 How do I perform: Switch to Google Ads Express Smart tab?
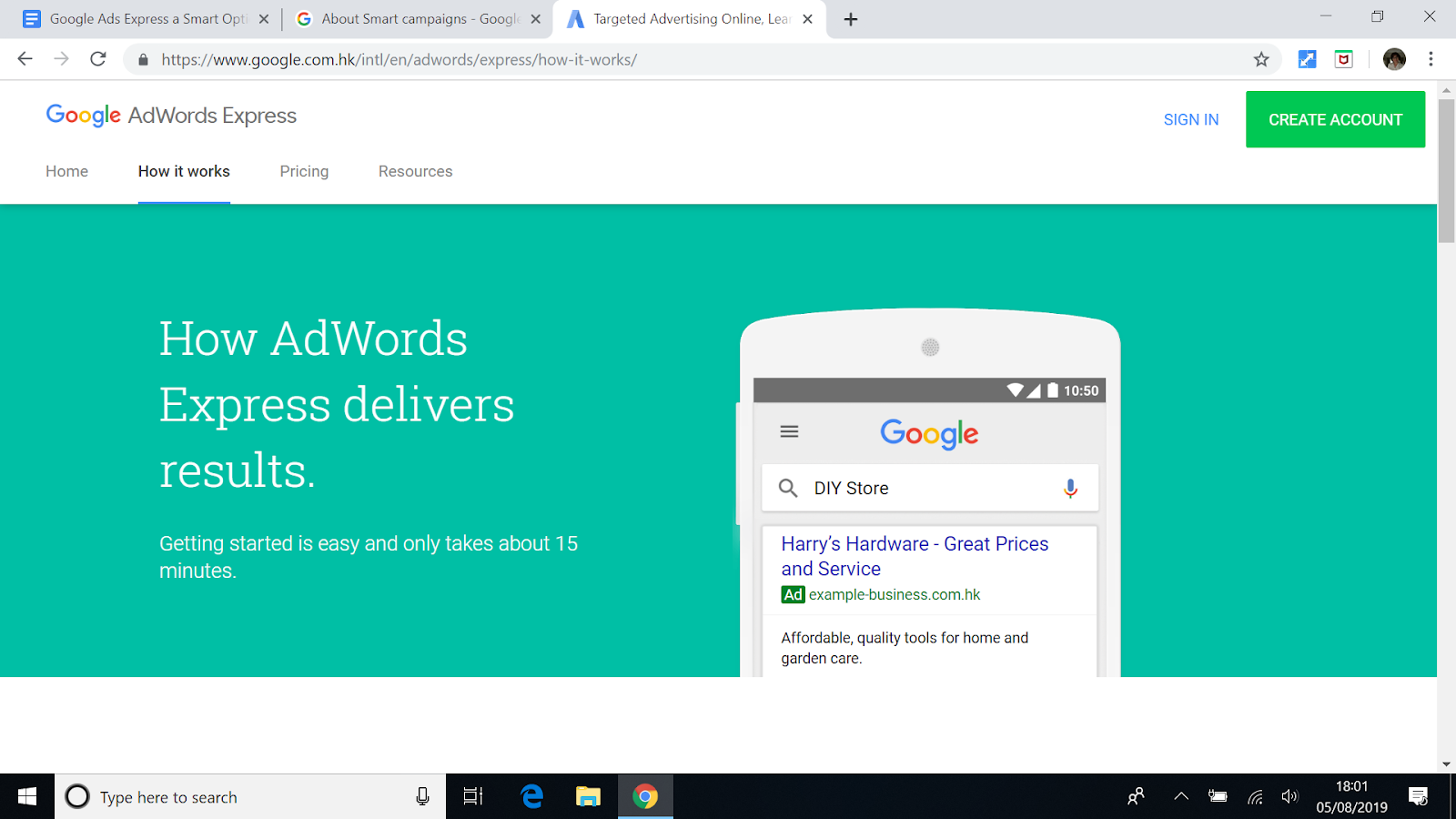146,19
